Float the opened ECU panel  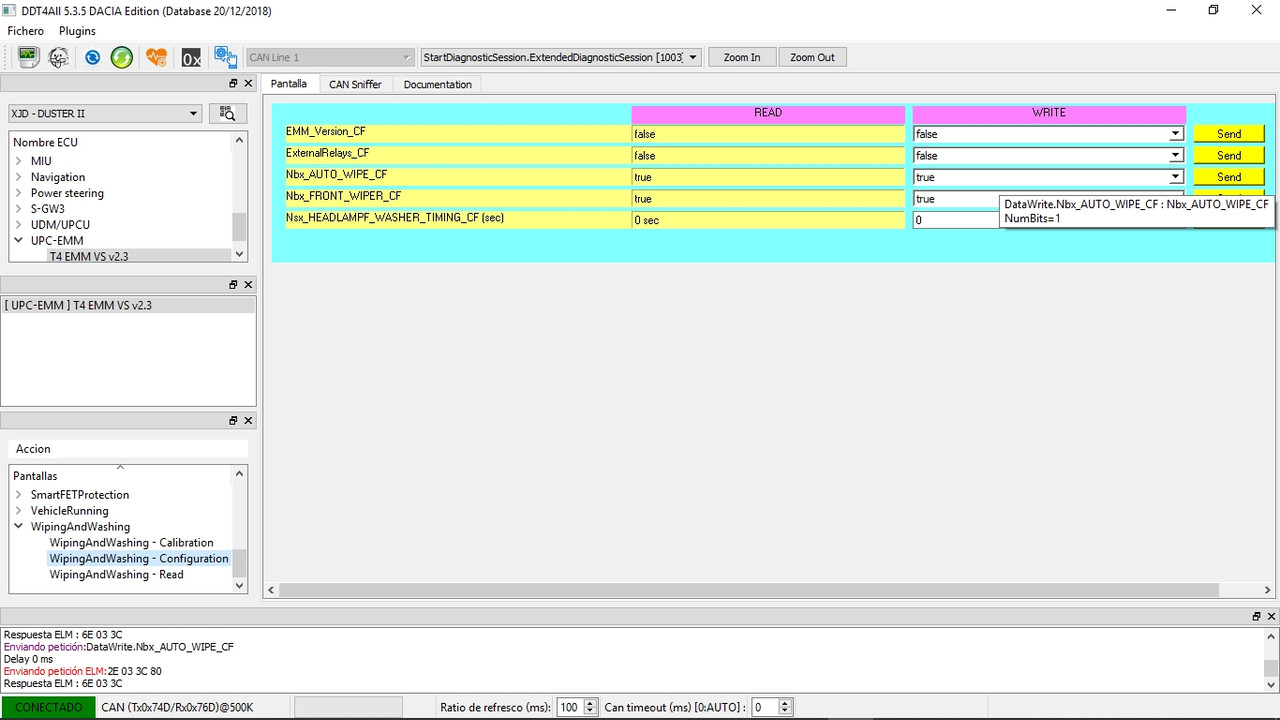coord(233,284)
